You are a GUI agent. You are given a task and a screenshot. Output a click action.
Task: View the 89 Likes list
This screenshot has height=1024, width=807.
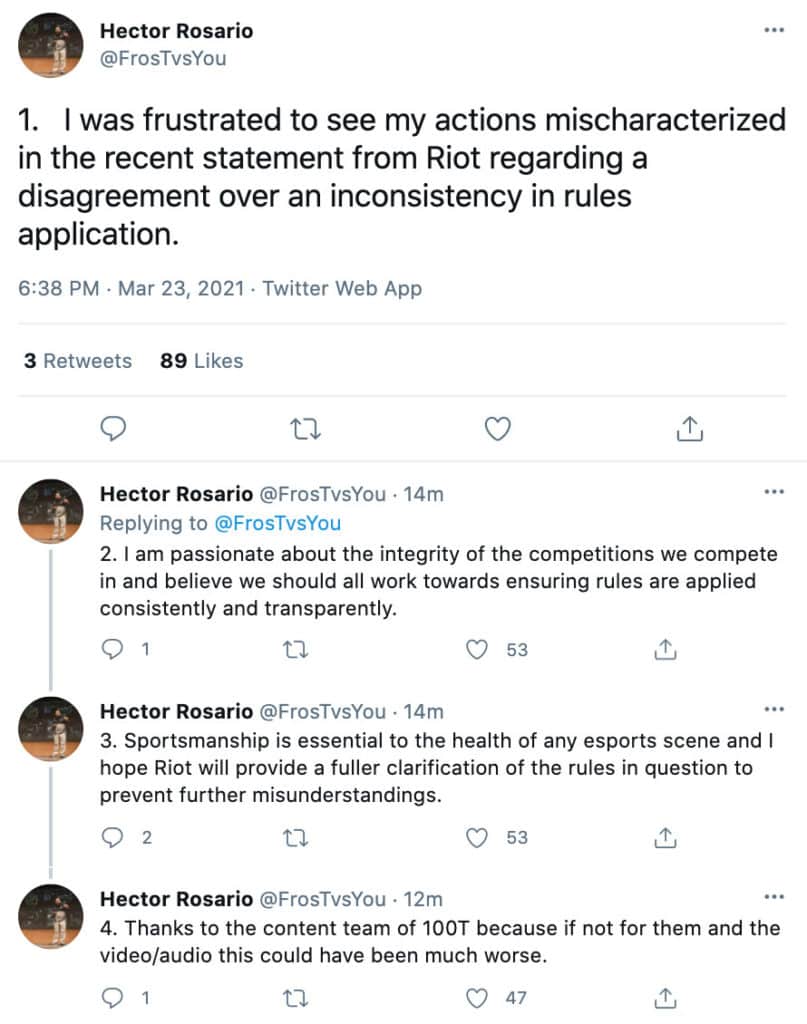pos(201,361)
